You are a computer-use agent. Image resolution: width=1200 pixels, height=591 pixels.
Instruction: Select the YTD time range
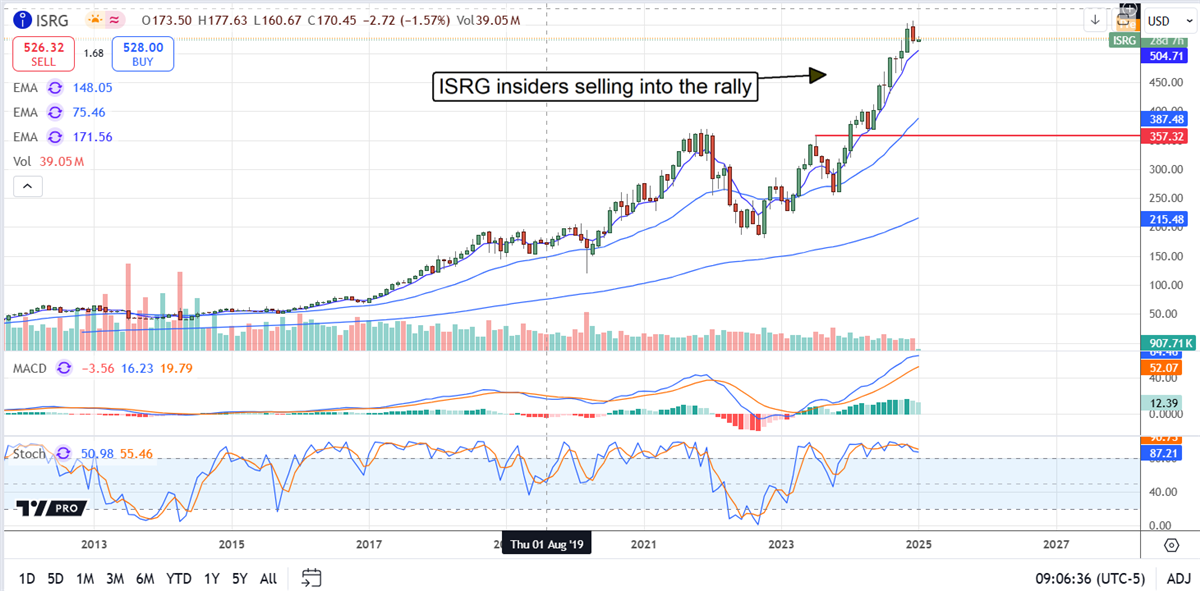pos(179,578)
